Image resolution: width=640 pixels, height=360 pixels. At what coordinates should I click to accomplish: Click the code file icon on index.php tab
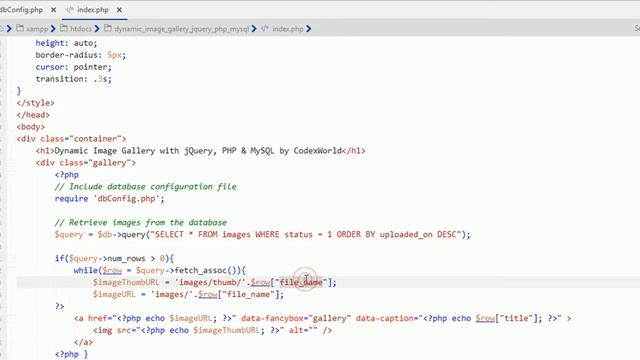(70, 10)
